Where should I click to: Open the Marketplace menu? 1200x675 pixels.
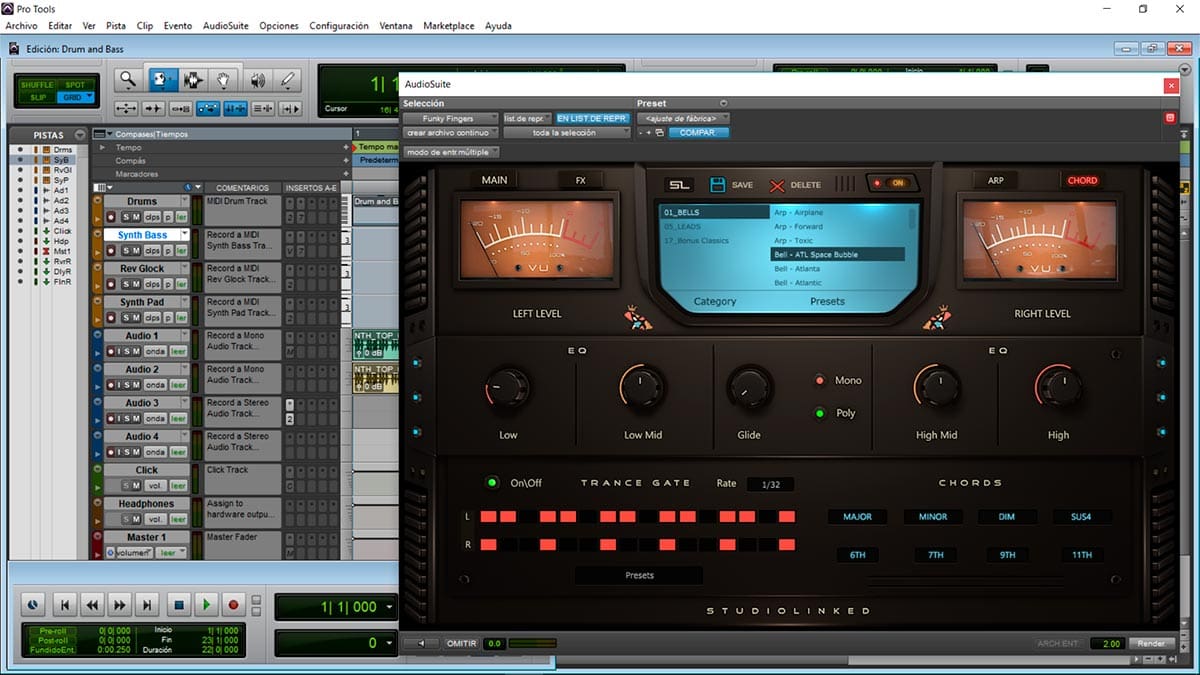click(x=449, y=25)
